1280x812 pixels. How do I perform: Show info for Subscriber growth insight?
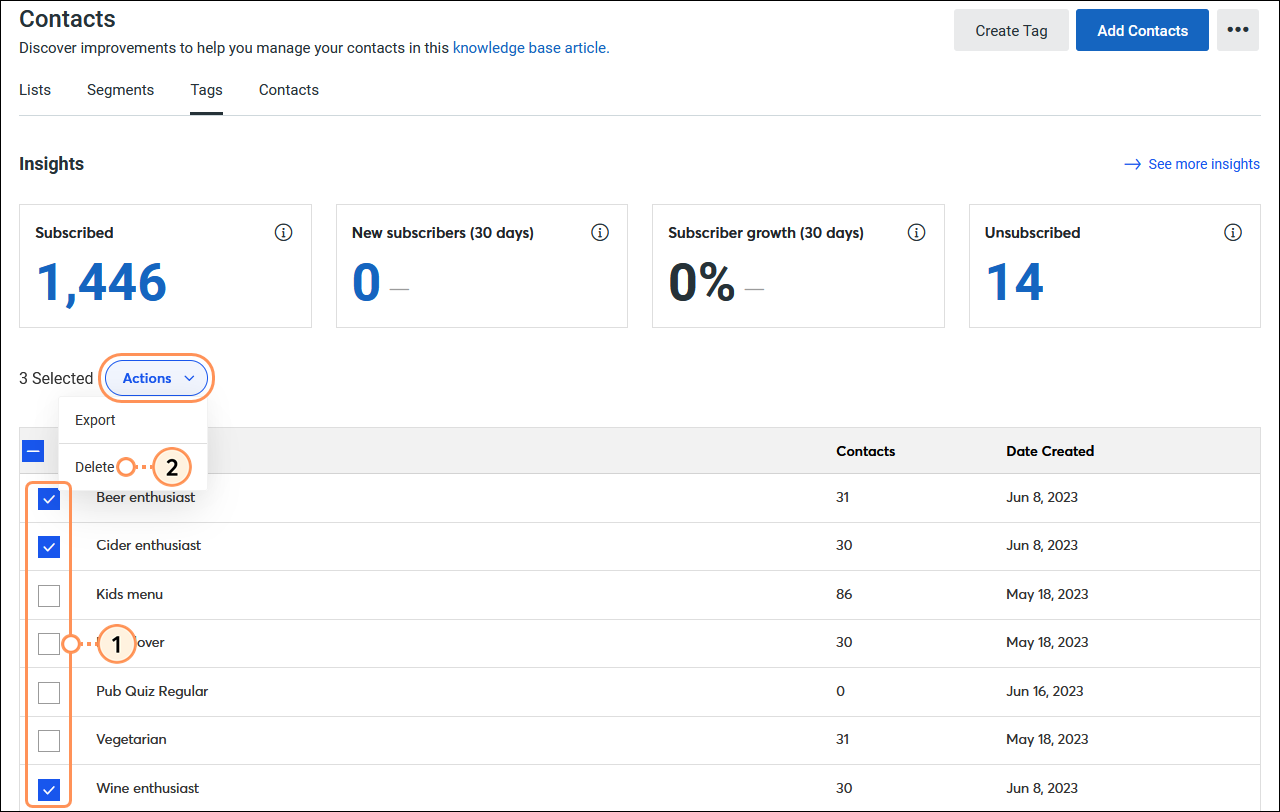[x=916, y=232]
